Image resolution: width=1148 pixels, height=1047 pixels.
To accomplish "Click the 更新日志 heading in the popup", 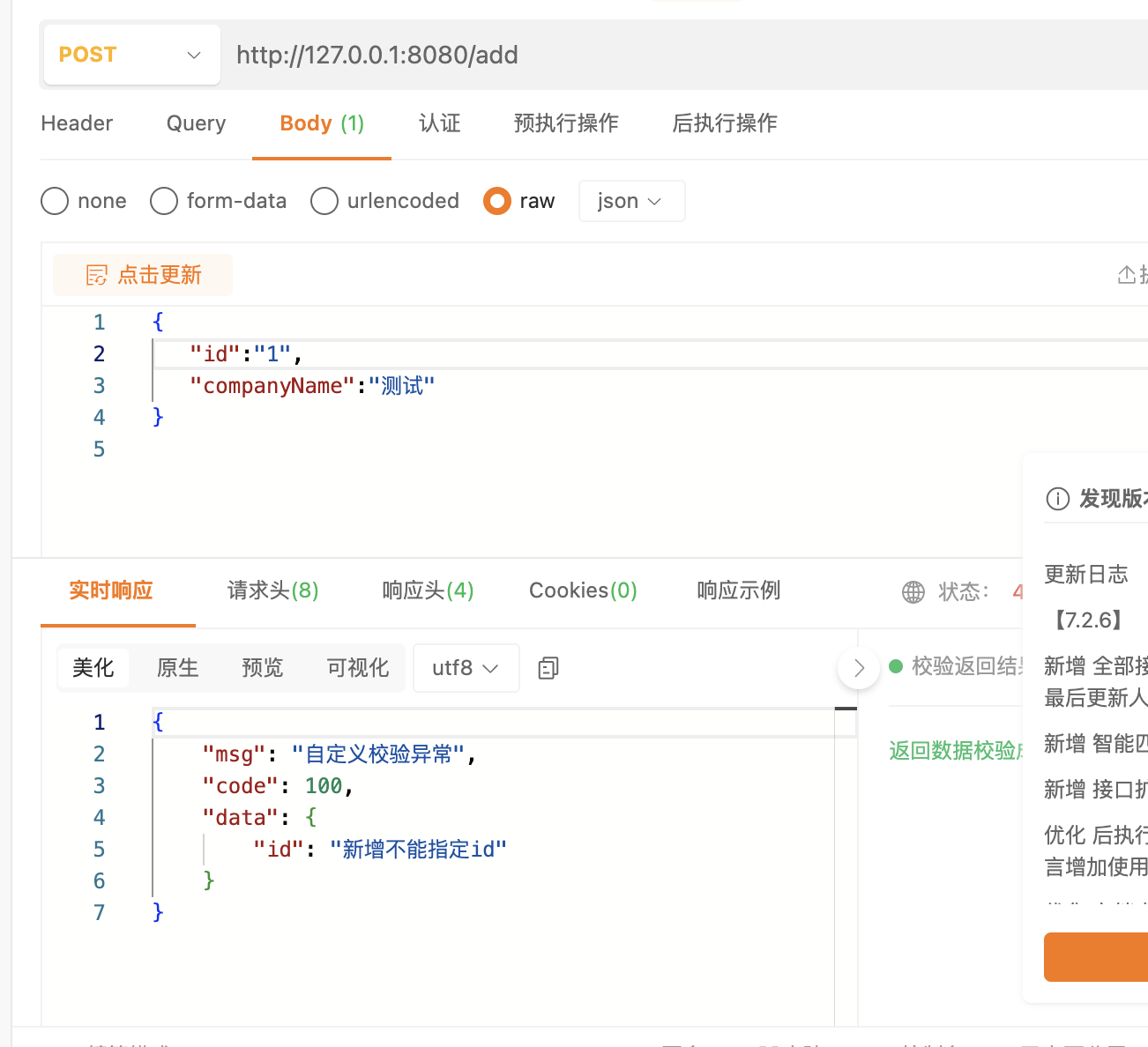I will pos(1086,575).
